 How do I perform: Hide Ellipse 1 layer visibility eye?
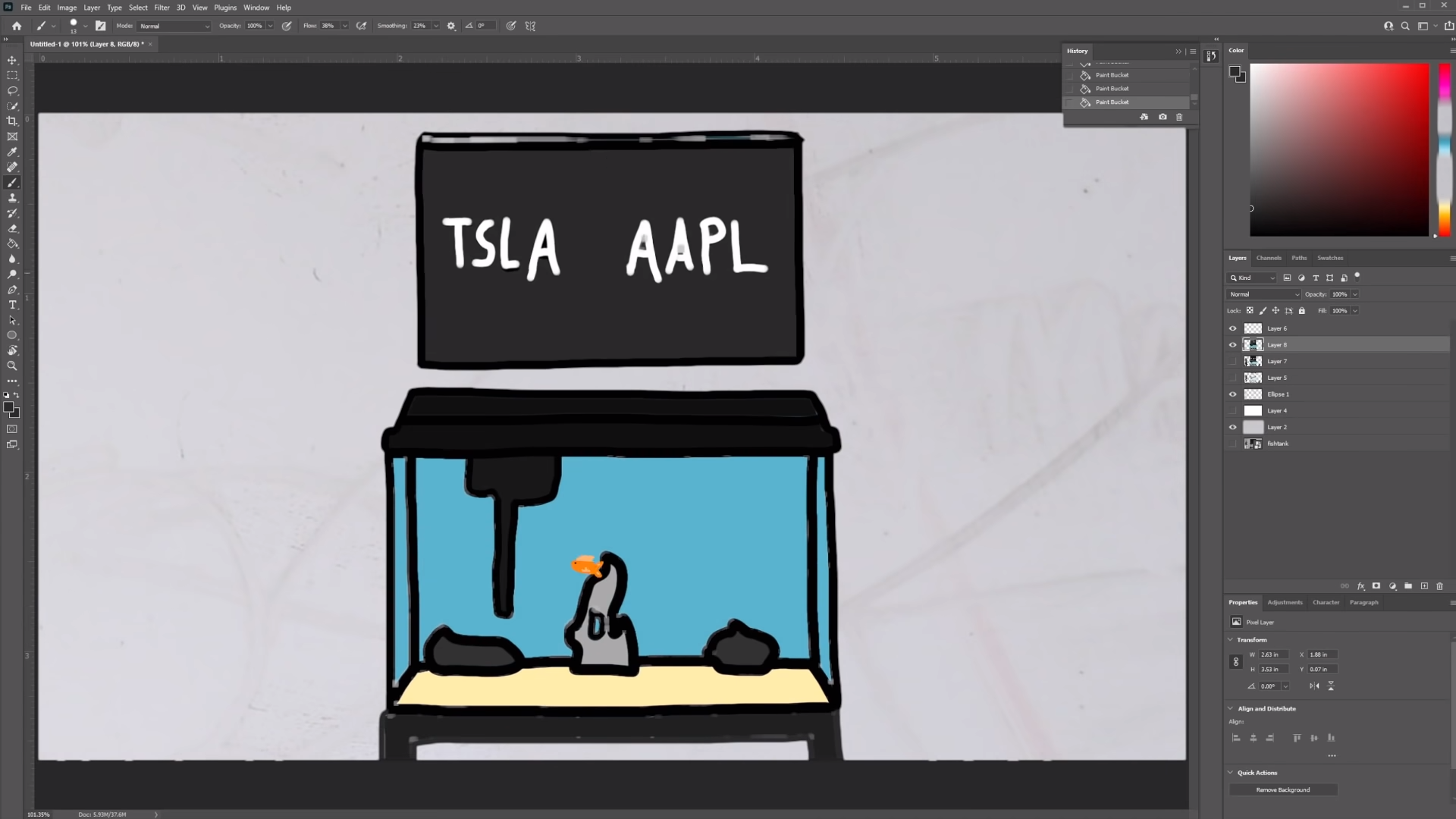pos(1232,394)
